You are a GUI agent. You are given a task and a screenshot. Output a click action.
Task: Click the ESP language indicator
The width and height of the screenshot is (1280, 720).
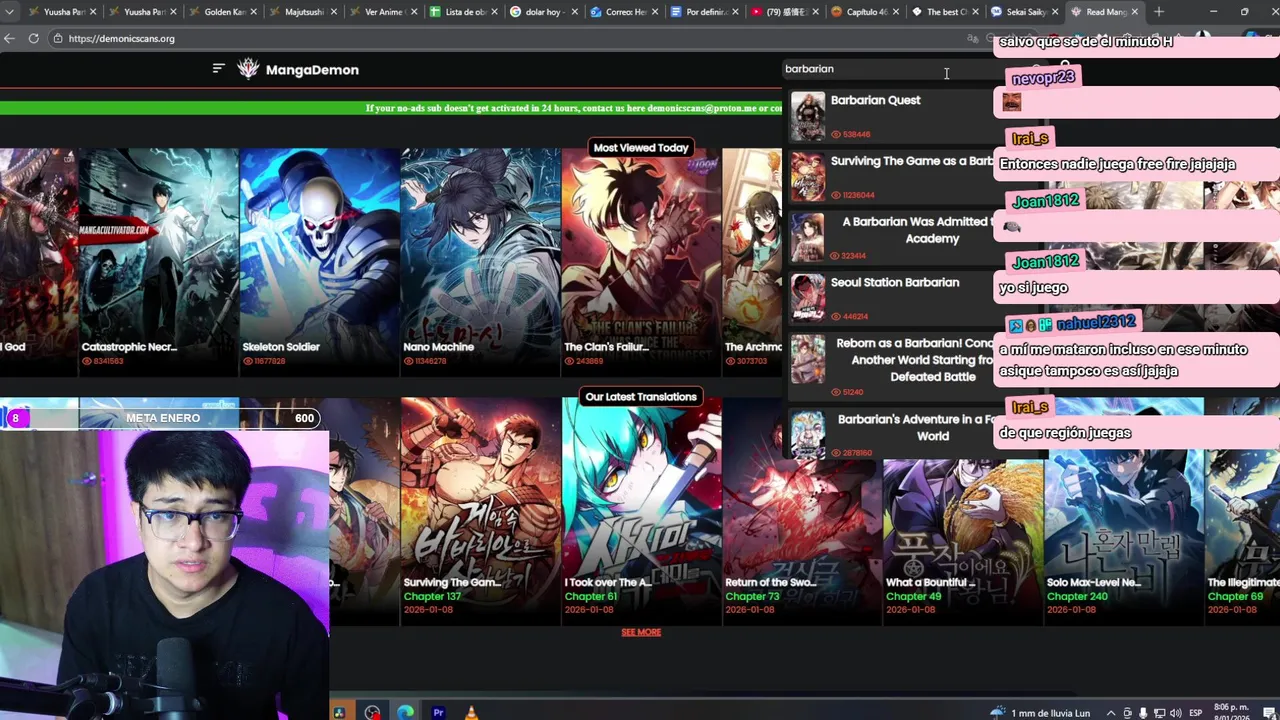[1196, 713]
